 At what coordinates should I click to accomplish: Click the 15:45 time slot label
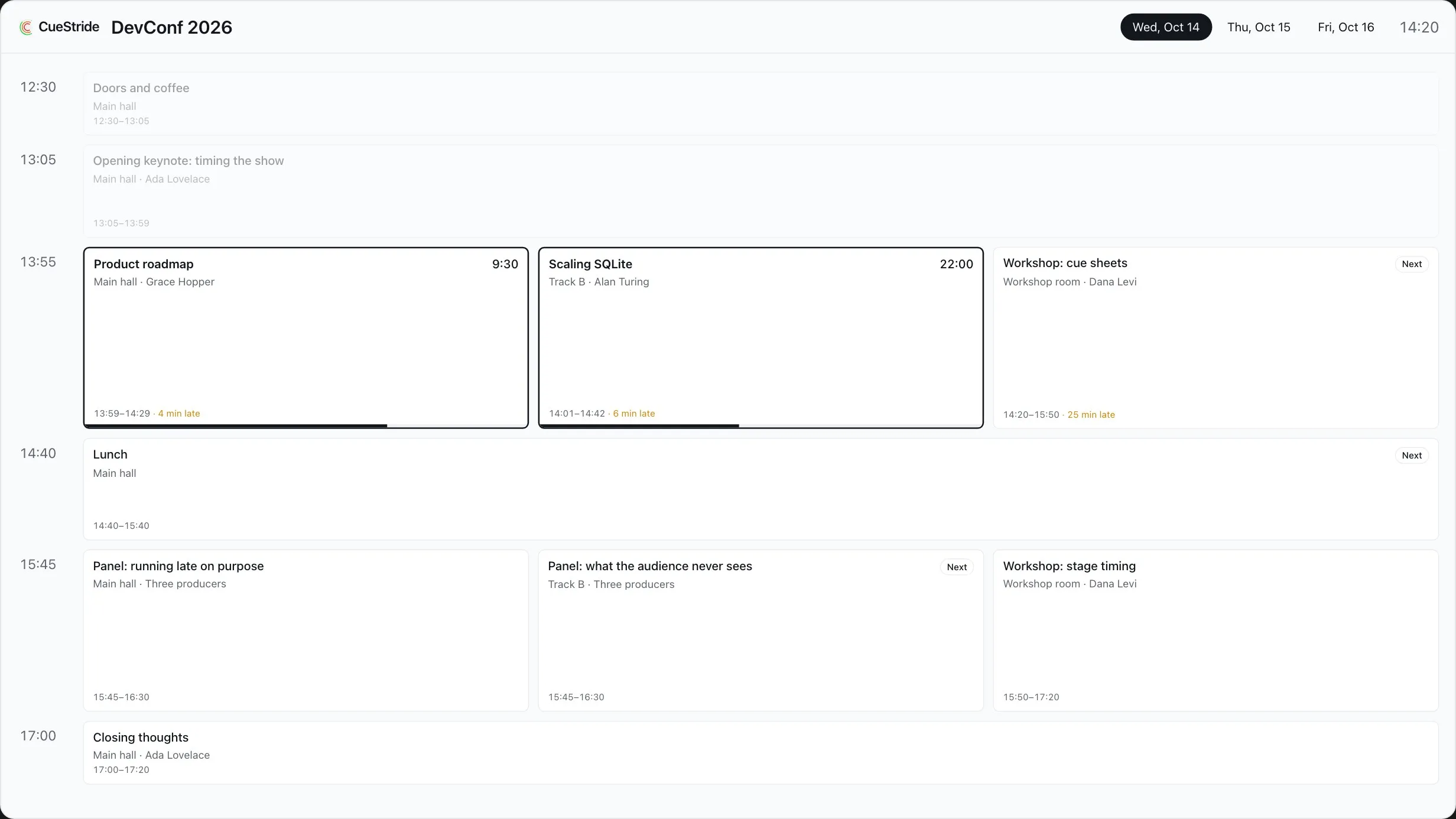pos(38,564)
